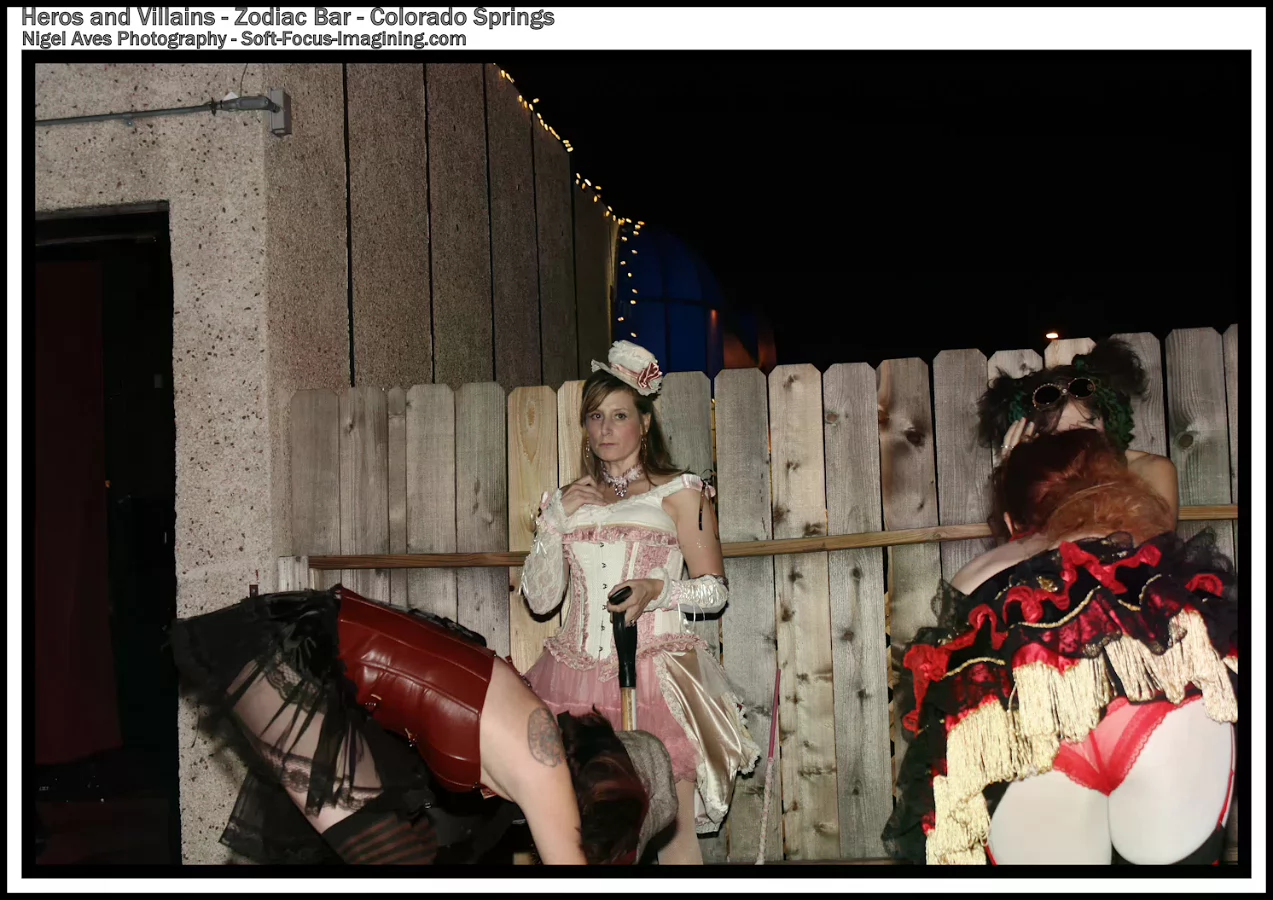Click the small white top hat
This screenshot has height=900, width=1273.
(628, 366)
